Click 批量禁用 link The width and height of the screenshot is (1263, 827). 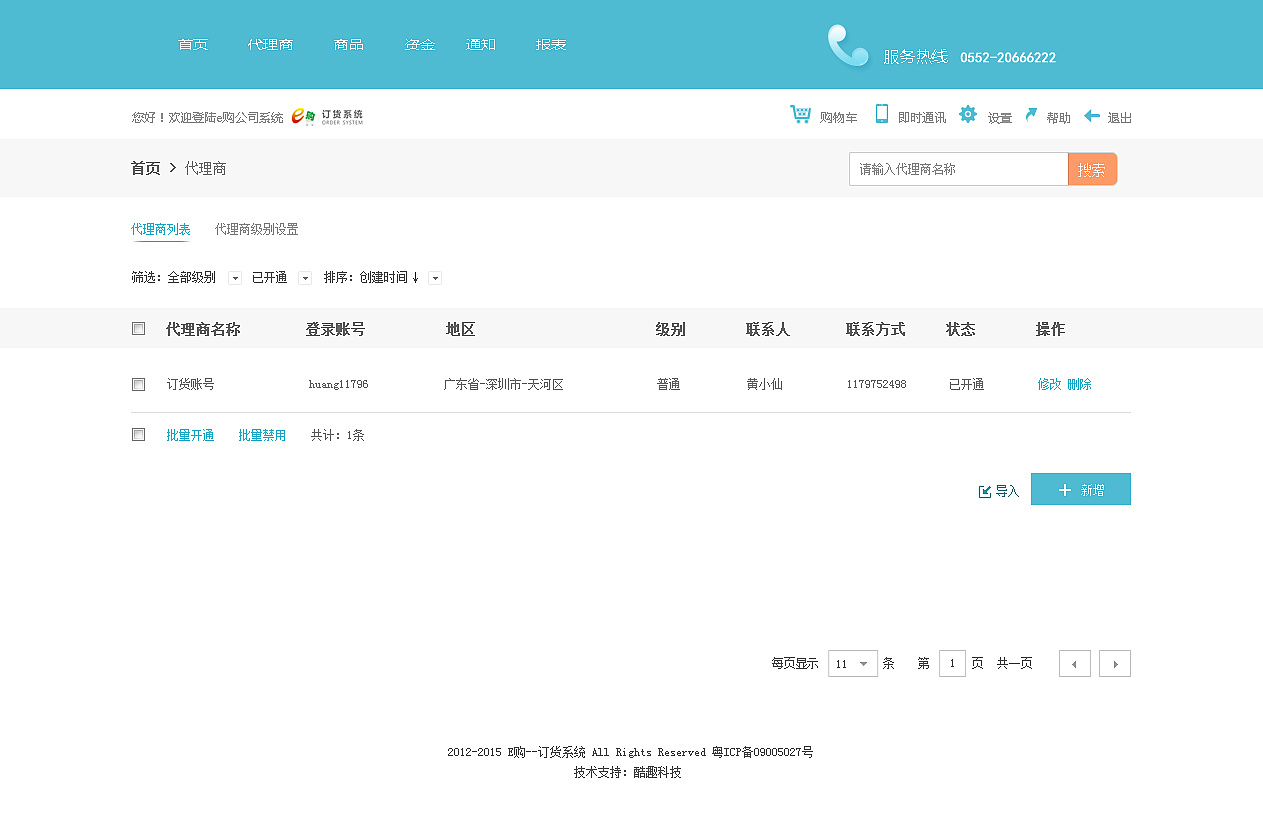click(262, 436)
